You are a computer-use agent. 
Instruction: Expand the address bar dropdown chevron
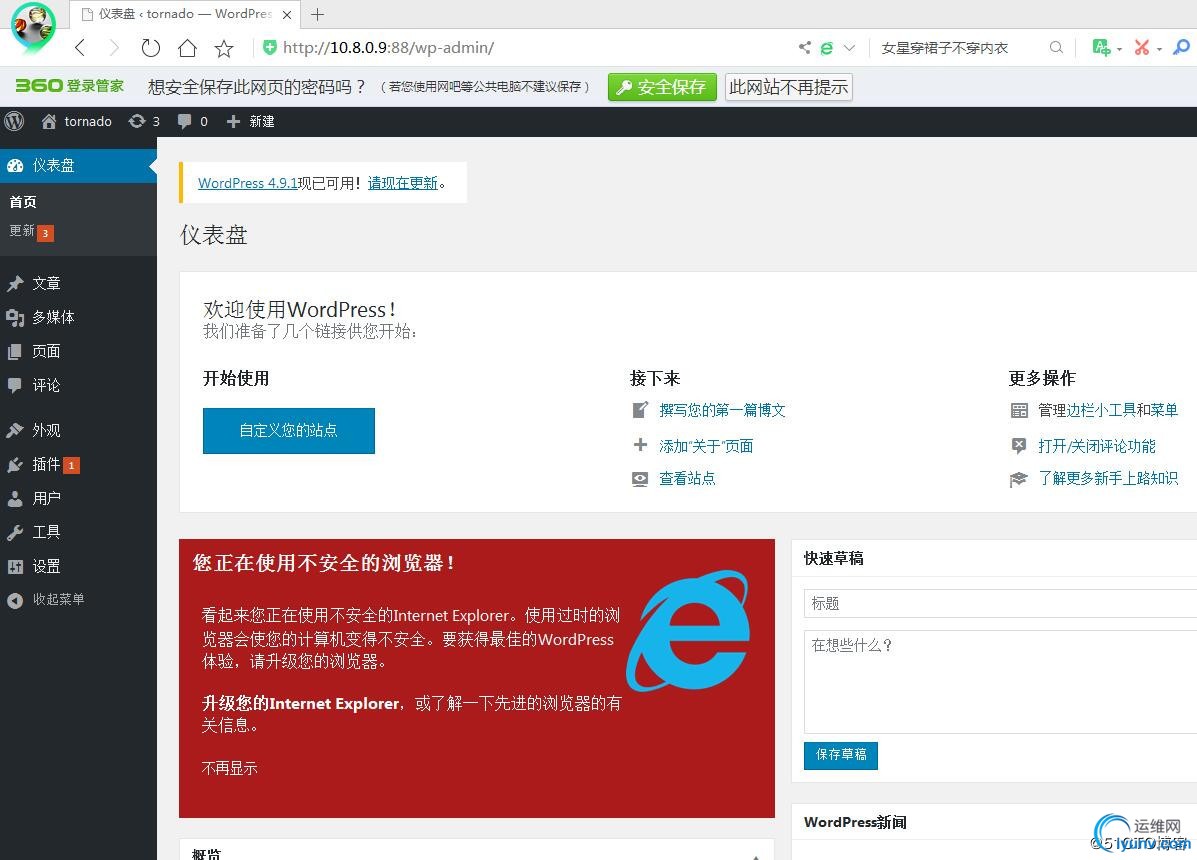click(x=850, y=47)
